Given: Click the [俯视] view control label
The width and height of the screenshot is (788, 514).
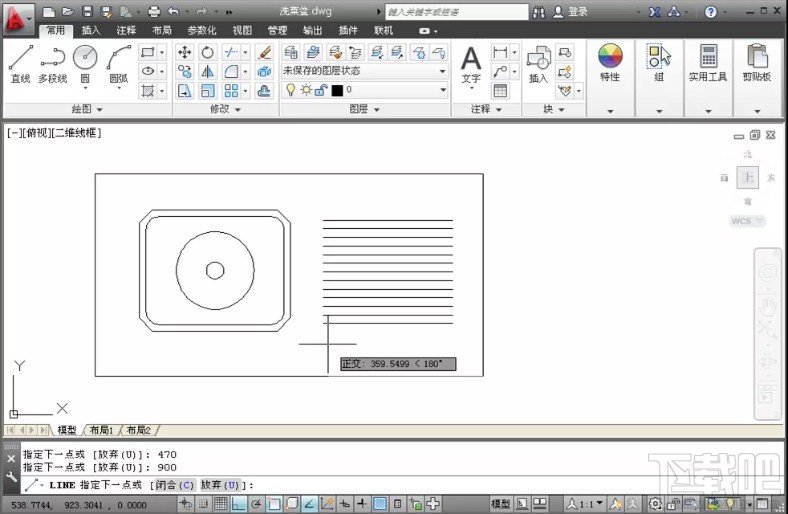Looking at the screenshot, I should 37,133.
